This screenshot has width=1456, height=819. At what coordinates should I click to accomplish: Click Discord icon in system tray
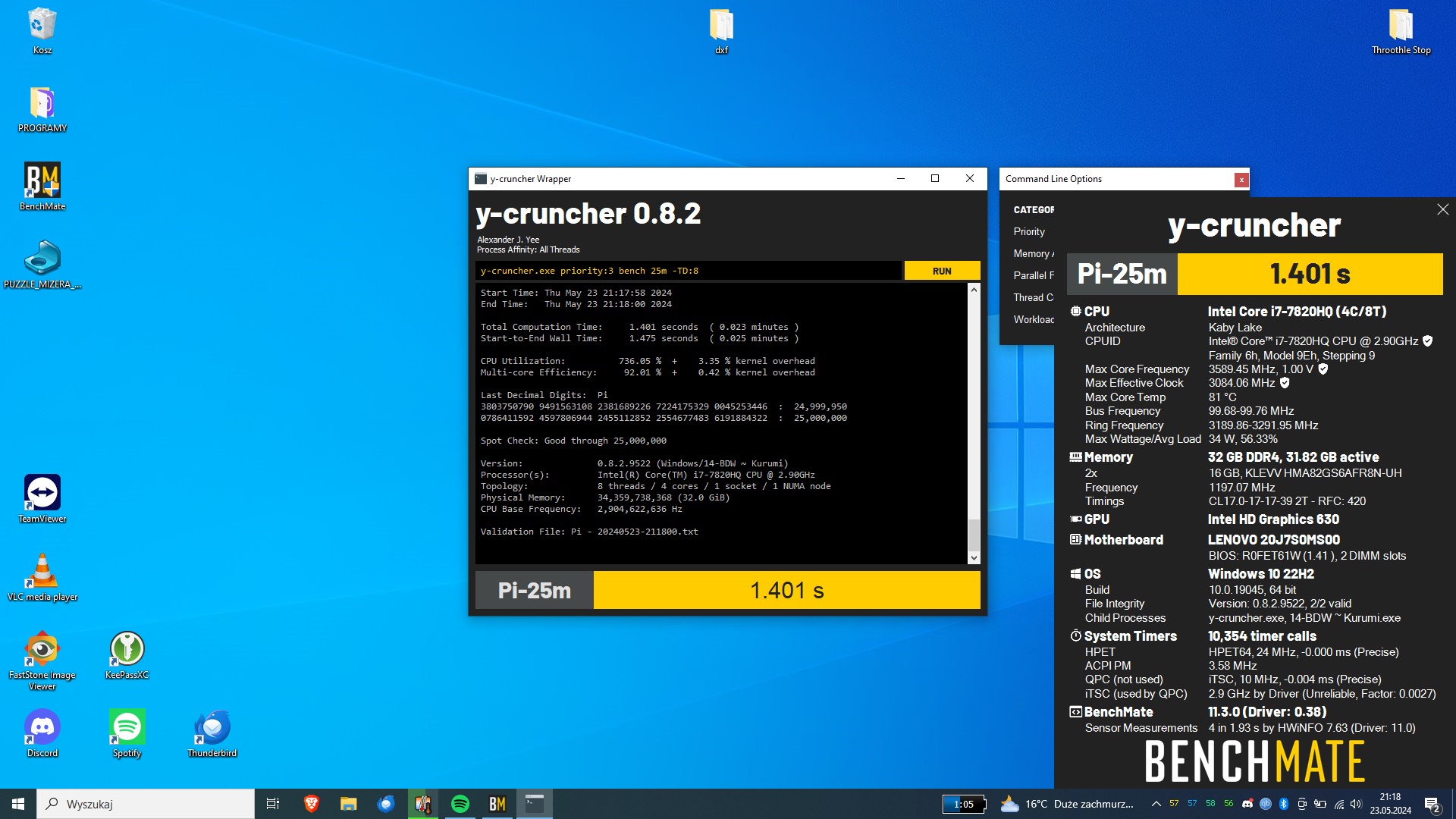1247,804
